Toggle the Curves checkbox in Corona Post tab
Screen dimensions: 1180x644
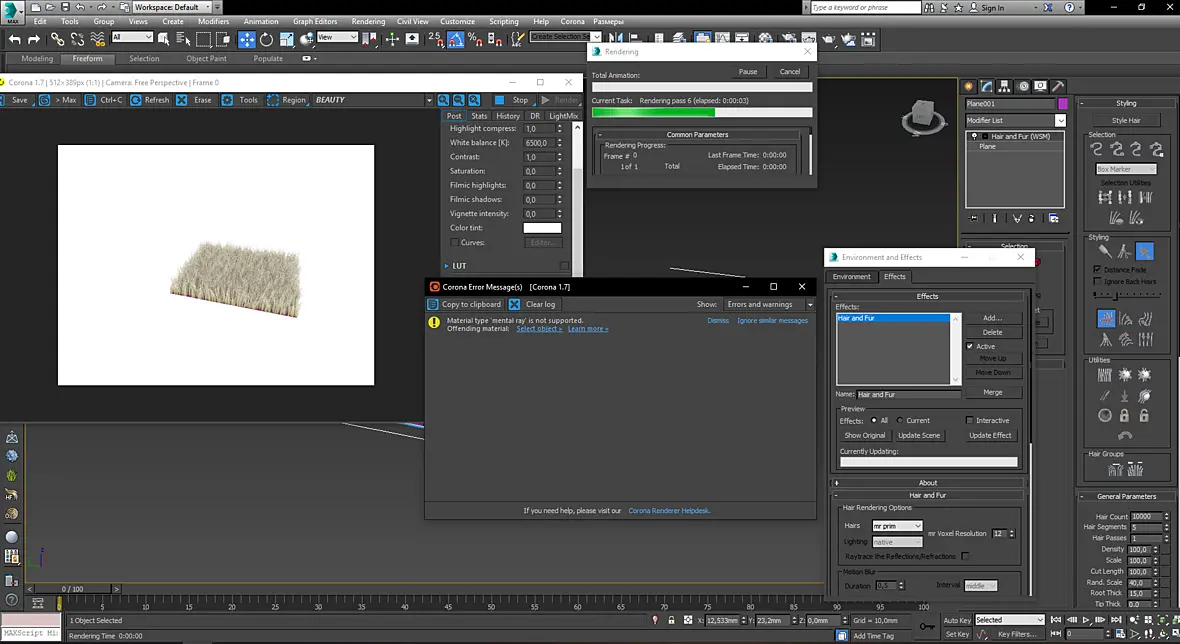[x=455, y=242]
